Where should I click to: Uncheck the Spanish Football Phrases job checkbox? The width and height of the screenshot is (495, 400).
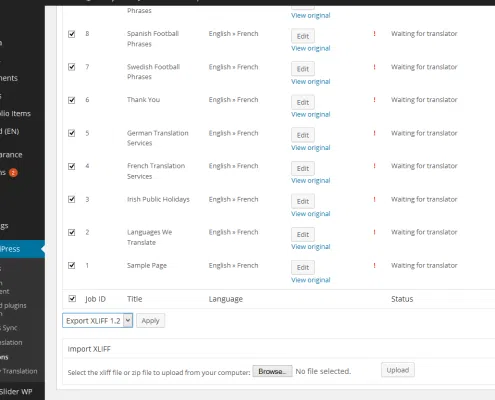coord(72,34)
